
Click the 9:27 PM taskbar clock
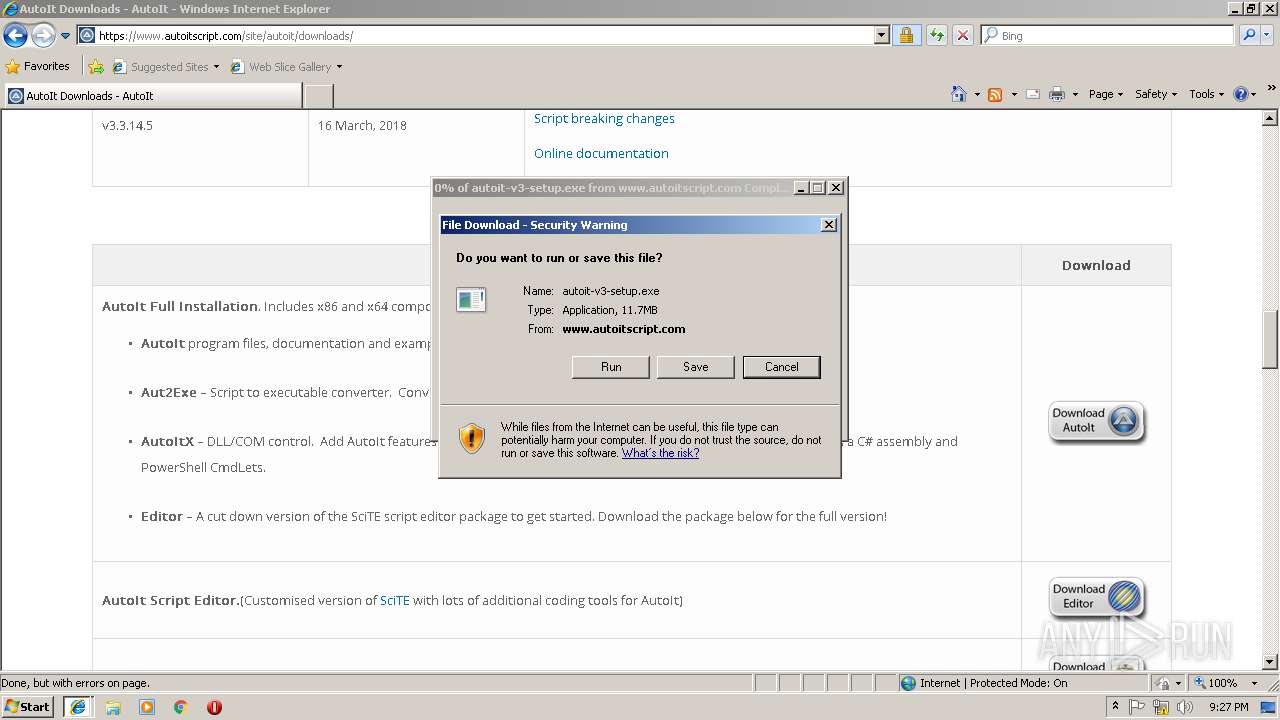coord(1228,707)
